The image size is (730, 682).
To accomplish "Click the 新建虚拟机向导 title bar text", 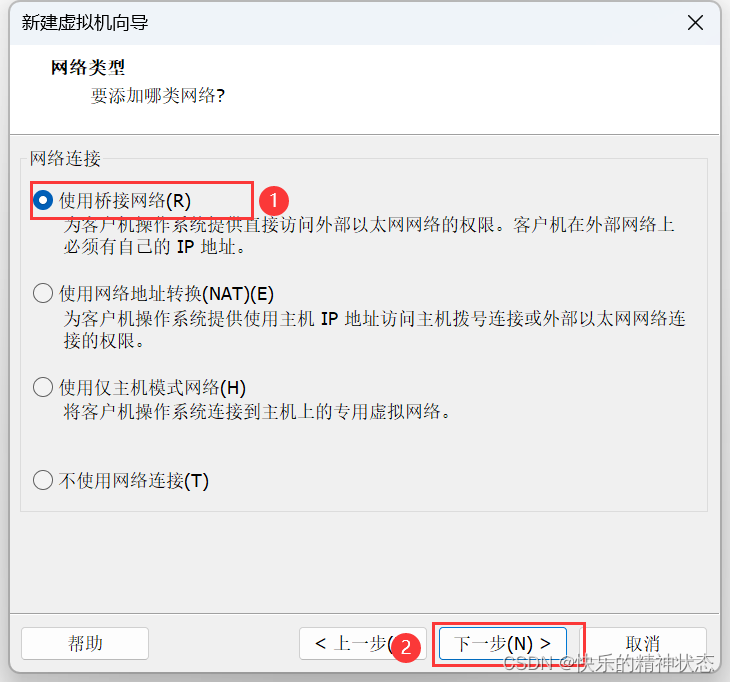I will click(85, 23).
